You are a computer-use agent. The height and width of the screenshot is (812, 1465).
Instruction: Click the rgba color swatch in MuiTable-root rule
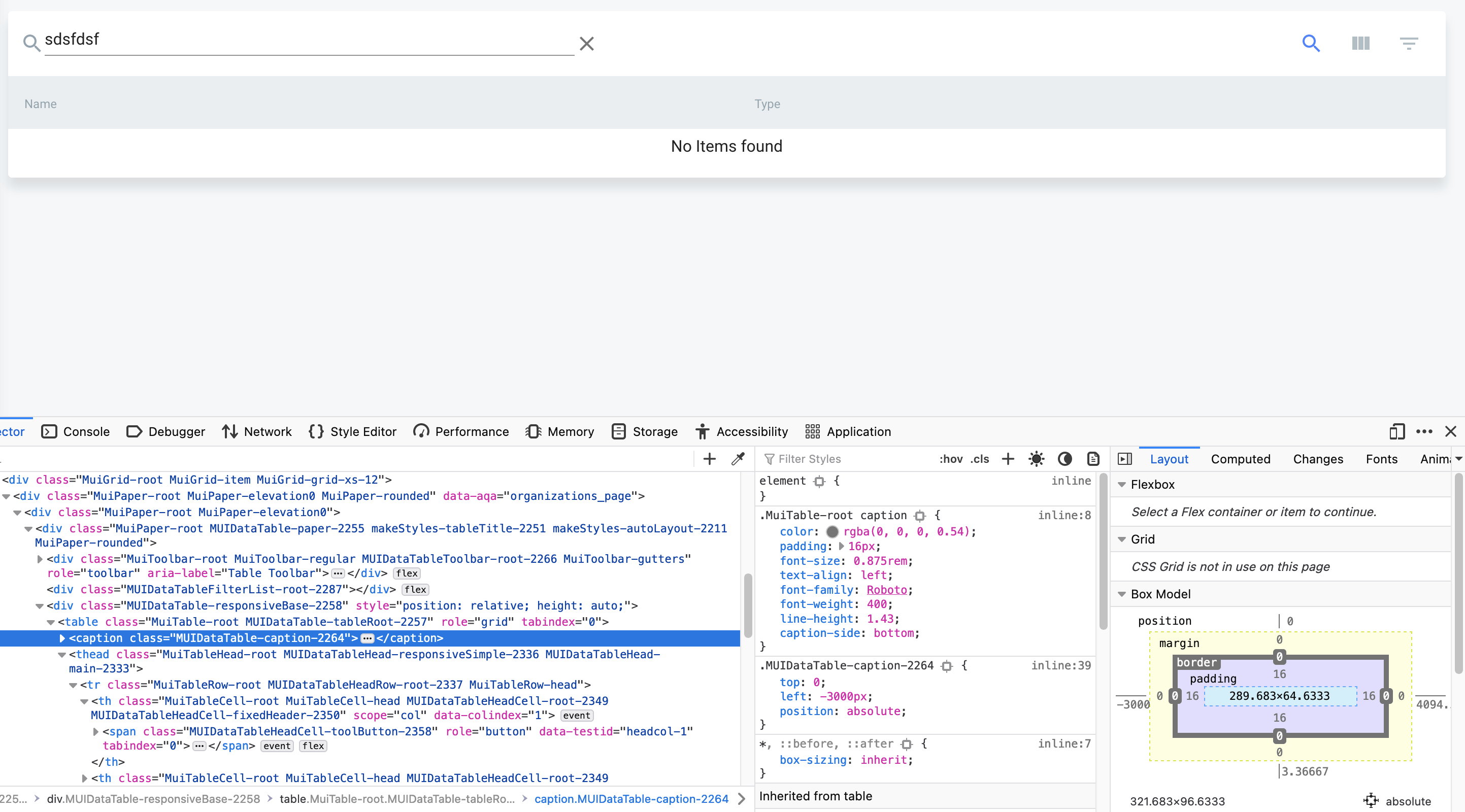click(831, 532)
